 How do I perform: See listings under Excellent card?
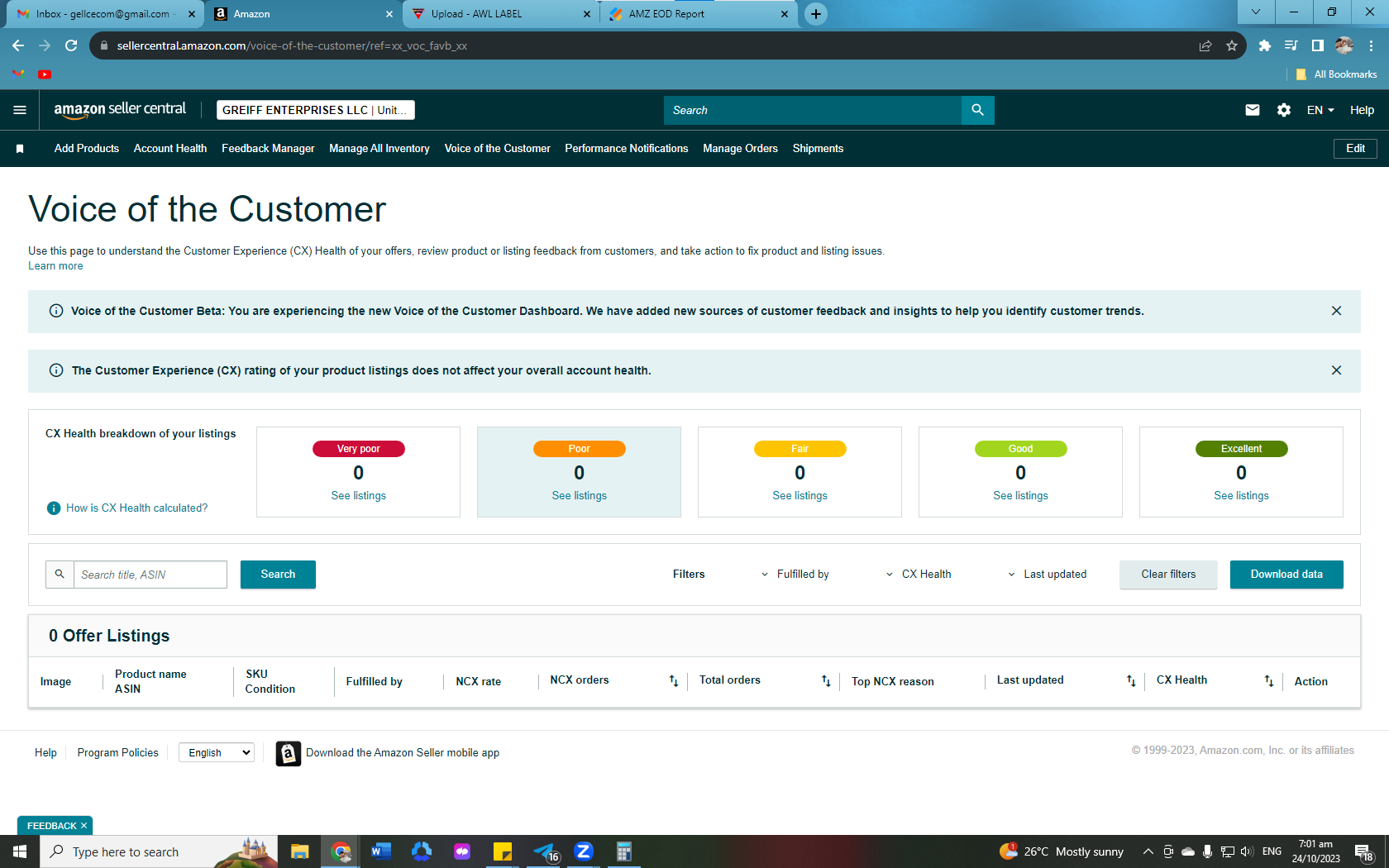coord(1241,496)
